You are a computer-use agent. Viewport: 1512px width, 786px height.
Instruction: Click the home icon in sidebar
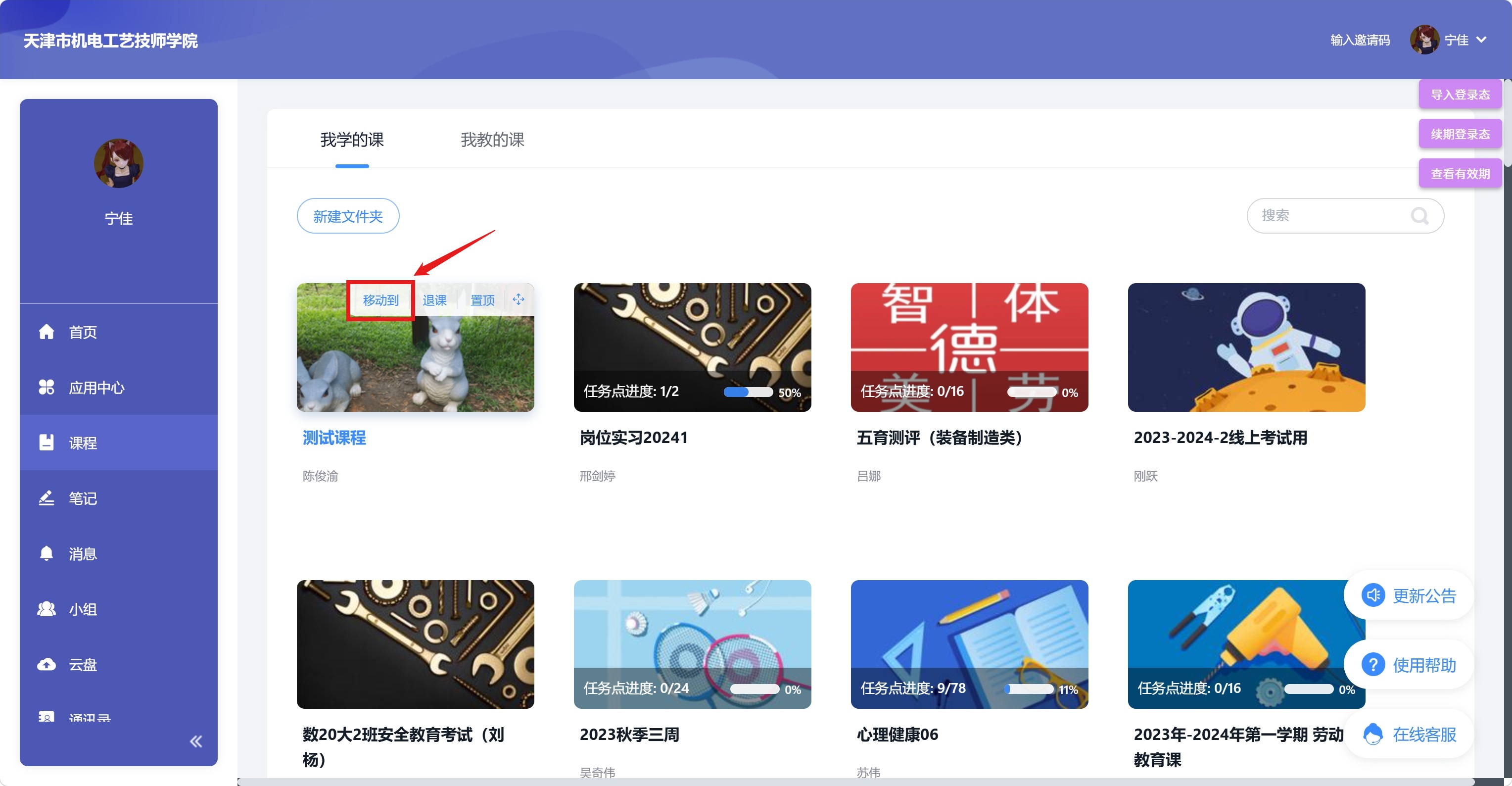click(47, 332)
